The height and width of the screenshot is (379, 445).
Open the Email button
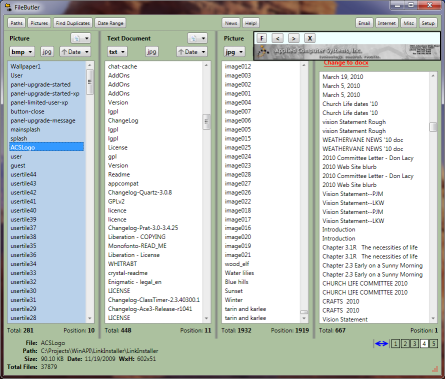coord(364,23)
